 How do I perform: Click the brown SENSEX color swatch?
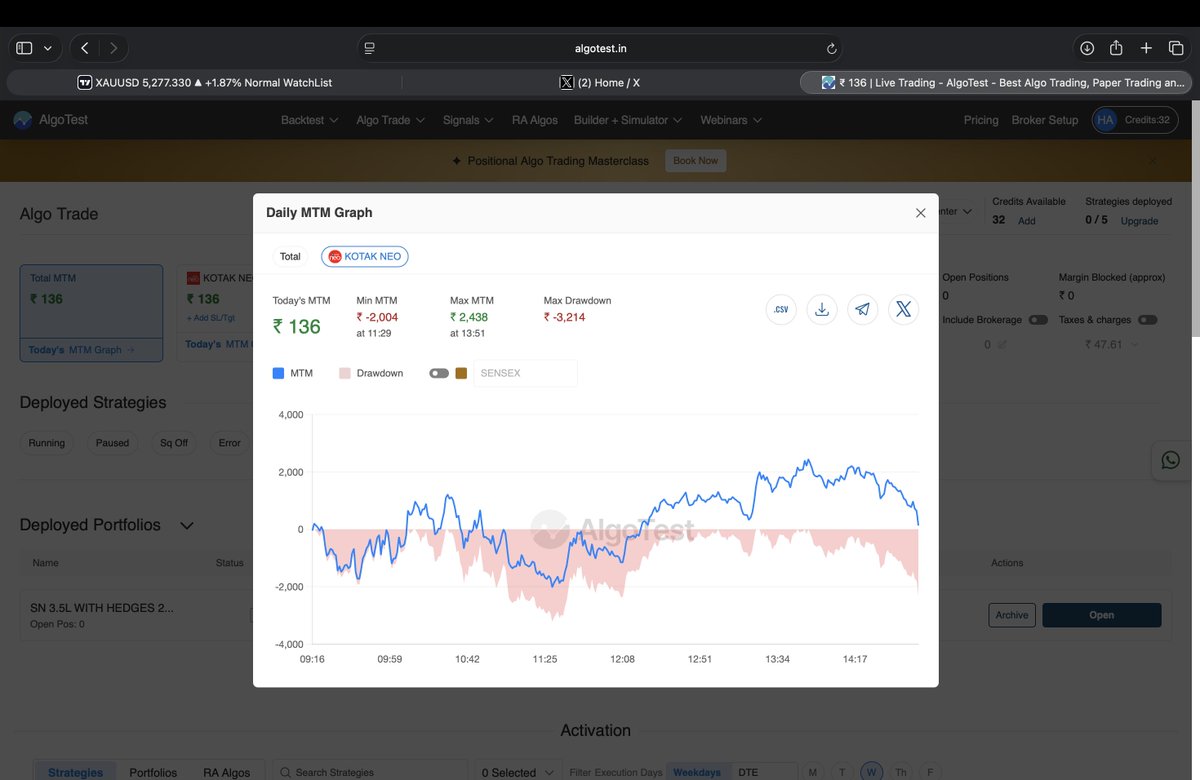click(x=461, y=373)
